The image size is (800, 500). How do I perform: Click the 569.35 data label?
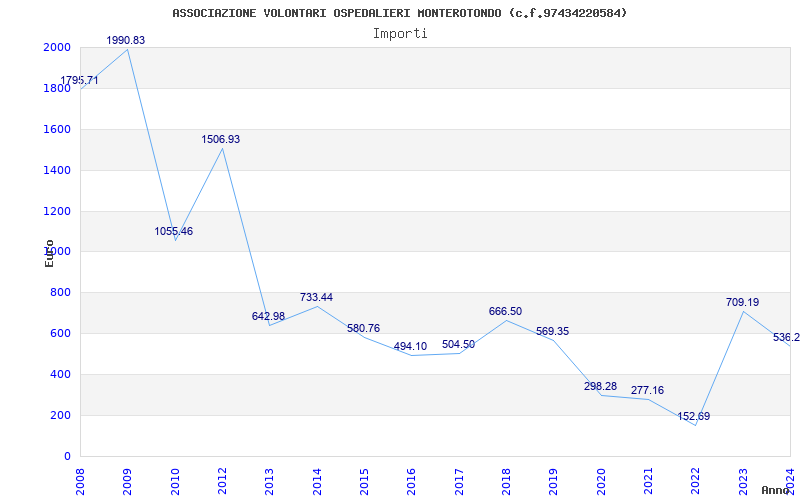coord(552,331)
